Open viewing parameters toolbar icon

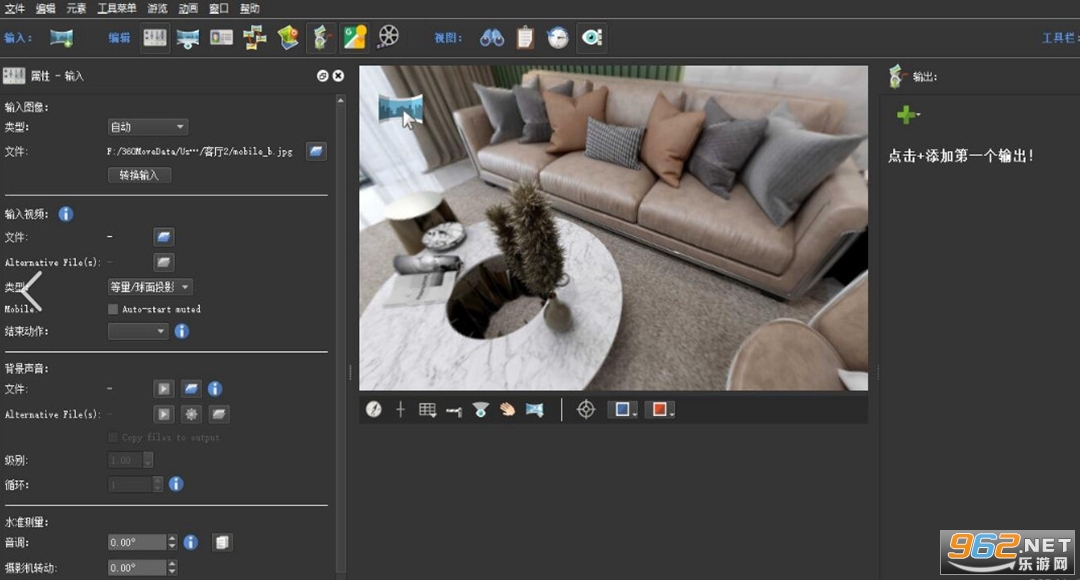point(187,38)
